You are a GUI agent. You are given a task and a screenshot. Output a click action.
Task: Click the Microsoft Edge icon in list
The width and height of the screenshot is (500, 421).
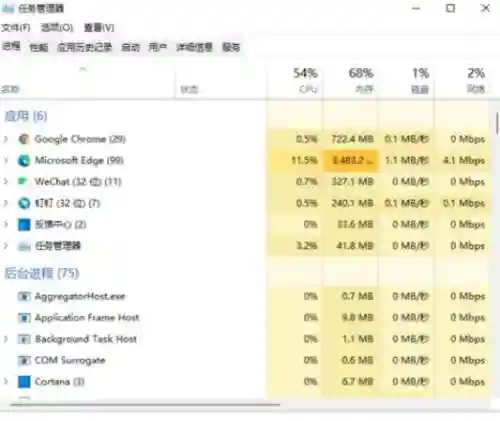(24, 161)
